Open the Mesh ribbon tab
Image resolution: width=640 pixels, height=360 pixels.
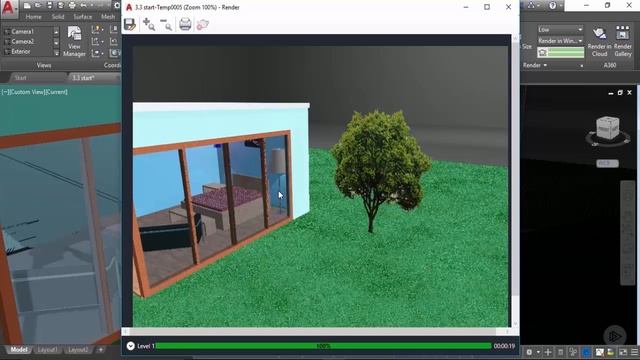tap(108, 17)
